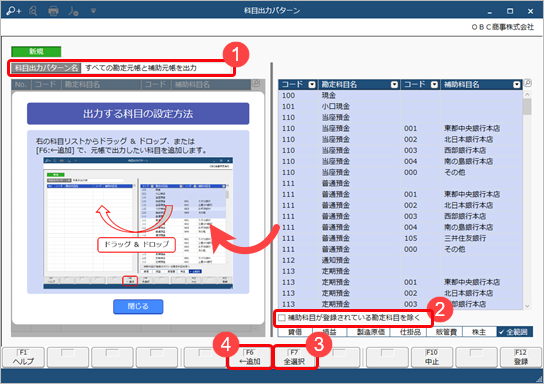
Task: Click the user settings icon in title bar
Action: click(x=73, y=11)
